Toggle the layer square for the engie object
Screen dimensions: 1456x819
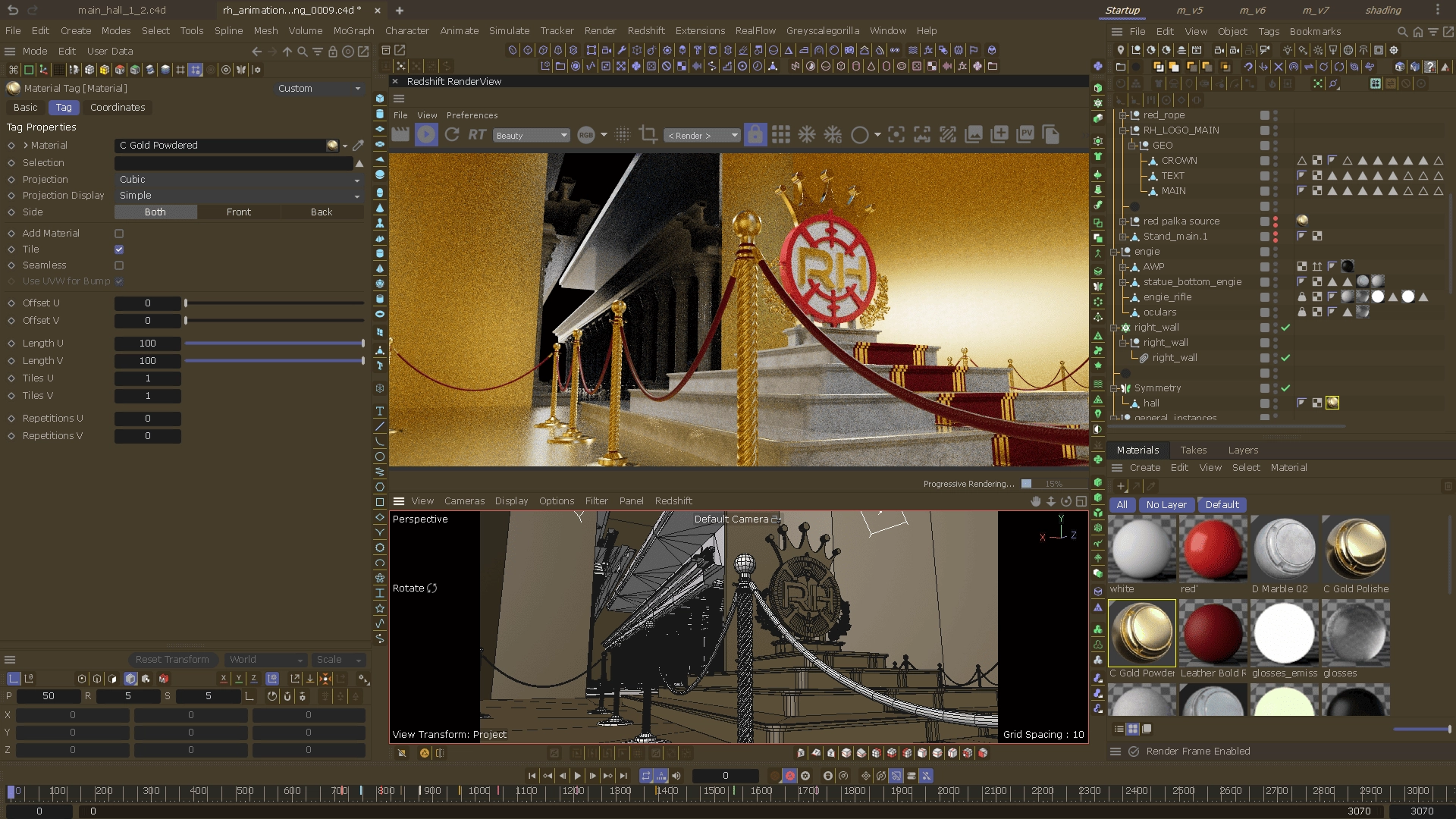(x=1265, y=252)
